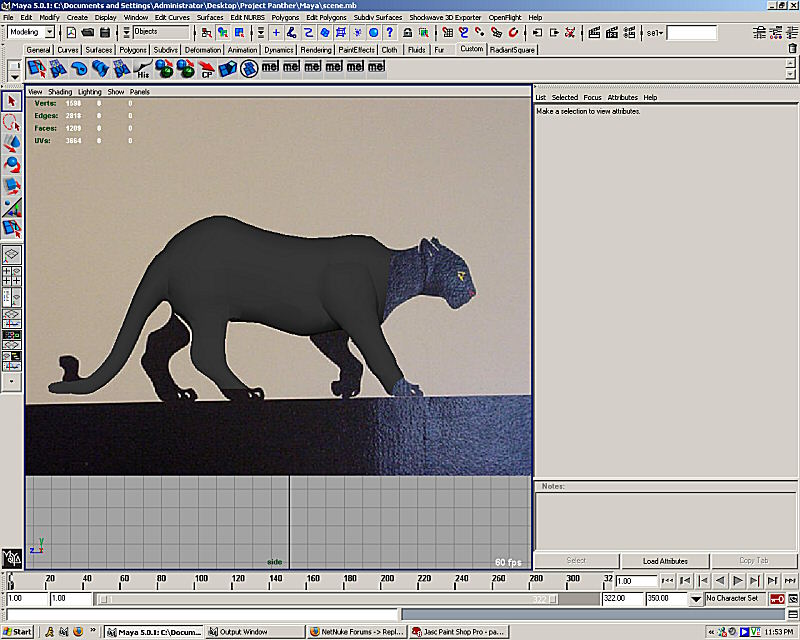Click the range slider bar
This screenshot has width=800, height=640.
pos(328,599)
